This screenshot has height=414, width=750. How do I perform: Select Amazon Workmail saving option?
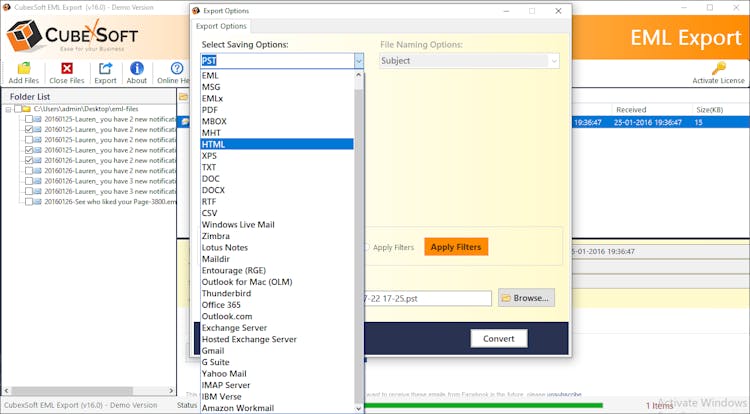pos(277,408)
